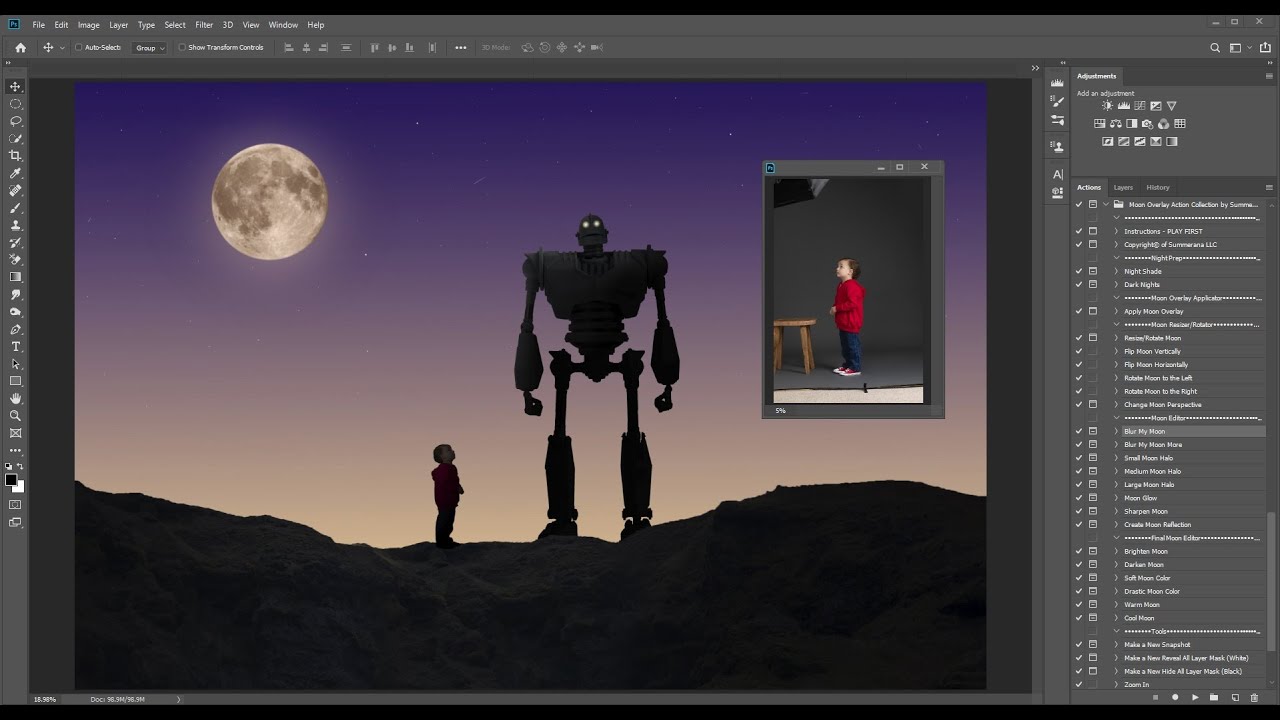The image size is (1280, 720).
Task: Select the Make a New Snapshot action
Action: [x=1157, y=644]
